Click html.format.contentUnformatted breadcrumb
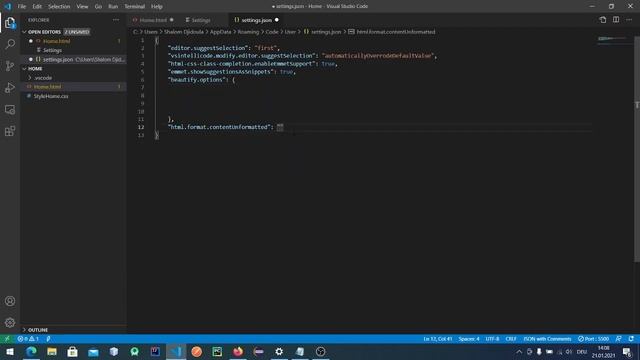Image resolution: width=640 pixels, height=360 pixels. pos(396,32)
